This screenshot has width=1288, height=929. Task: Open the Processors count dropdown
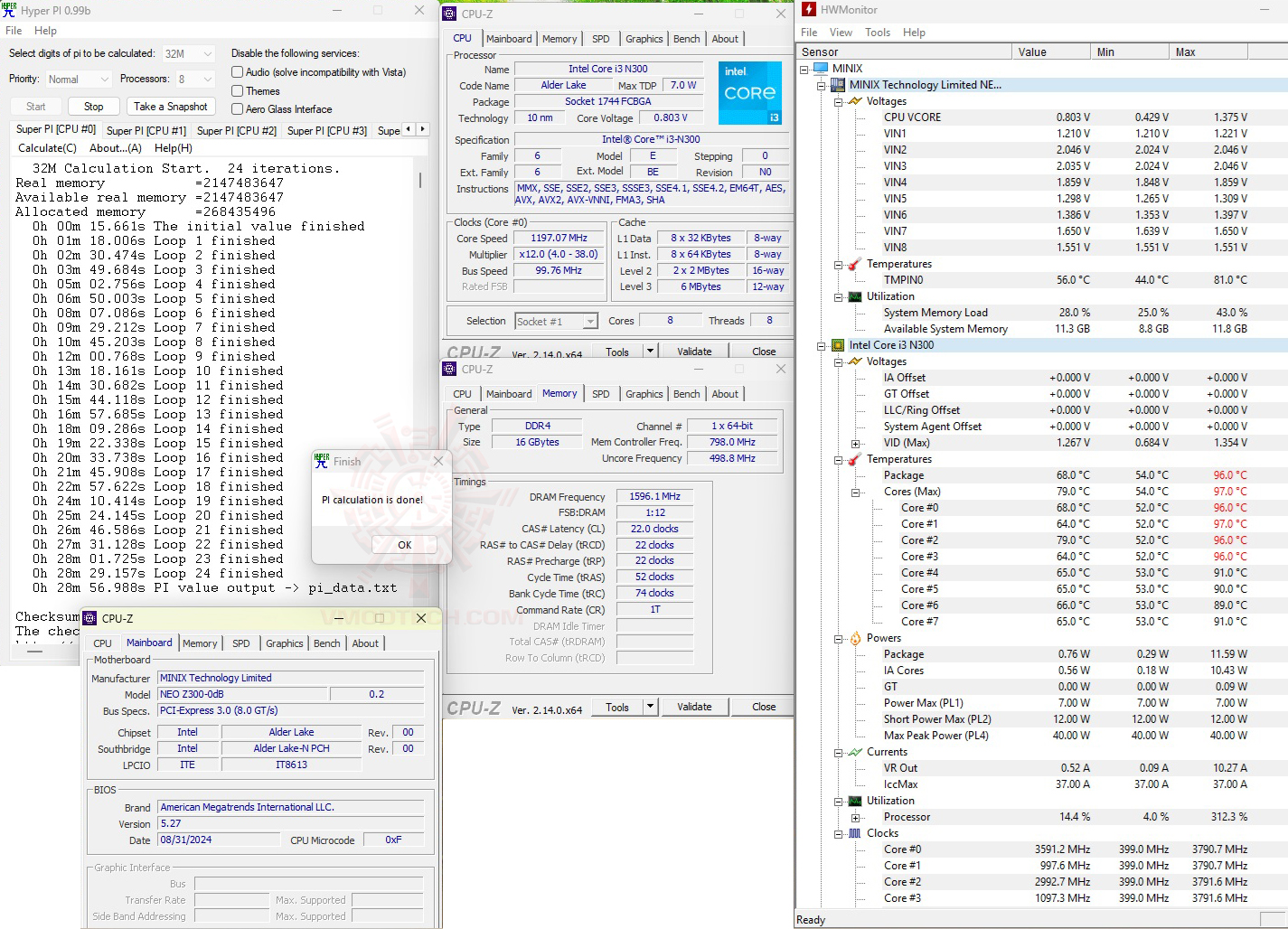pyautogui.click(x=195, y=80)
